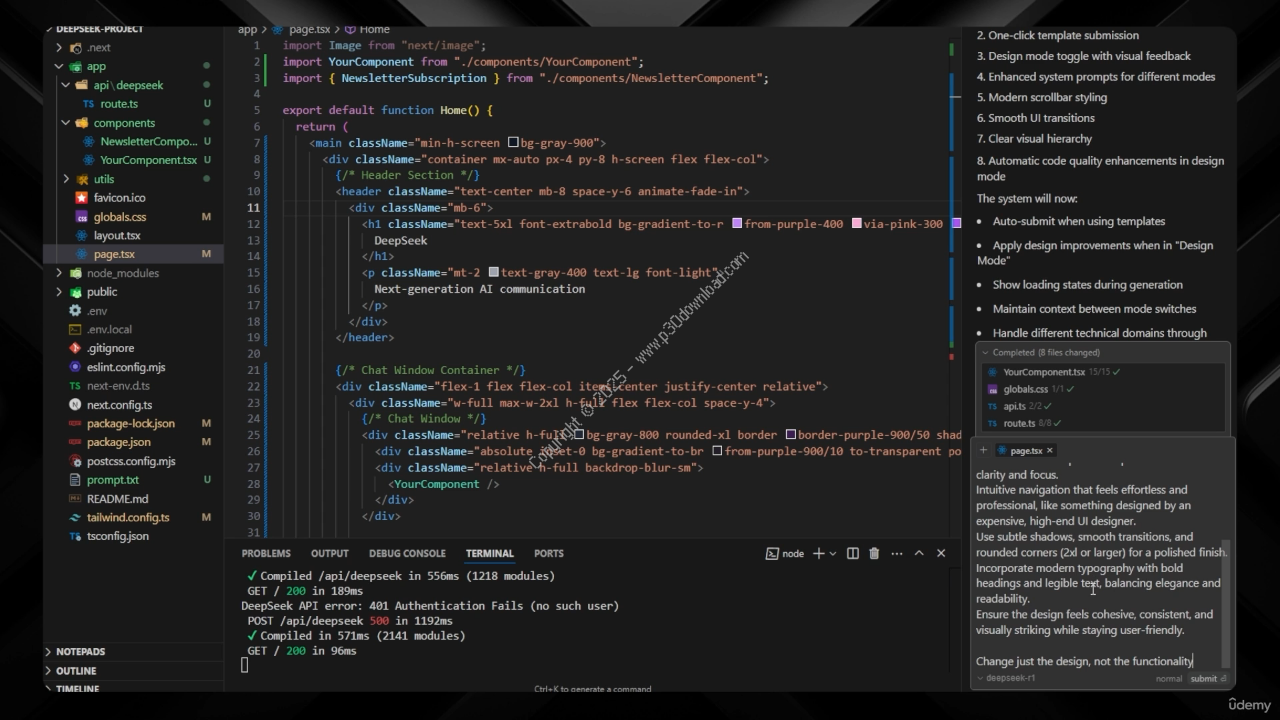This screenshot has height=720, width=1280.
Task: Open the .gitignore file
Action: pos(110,348)
